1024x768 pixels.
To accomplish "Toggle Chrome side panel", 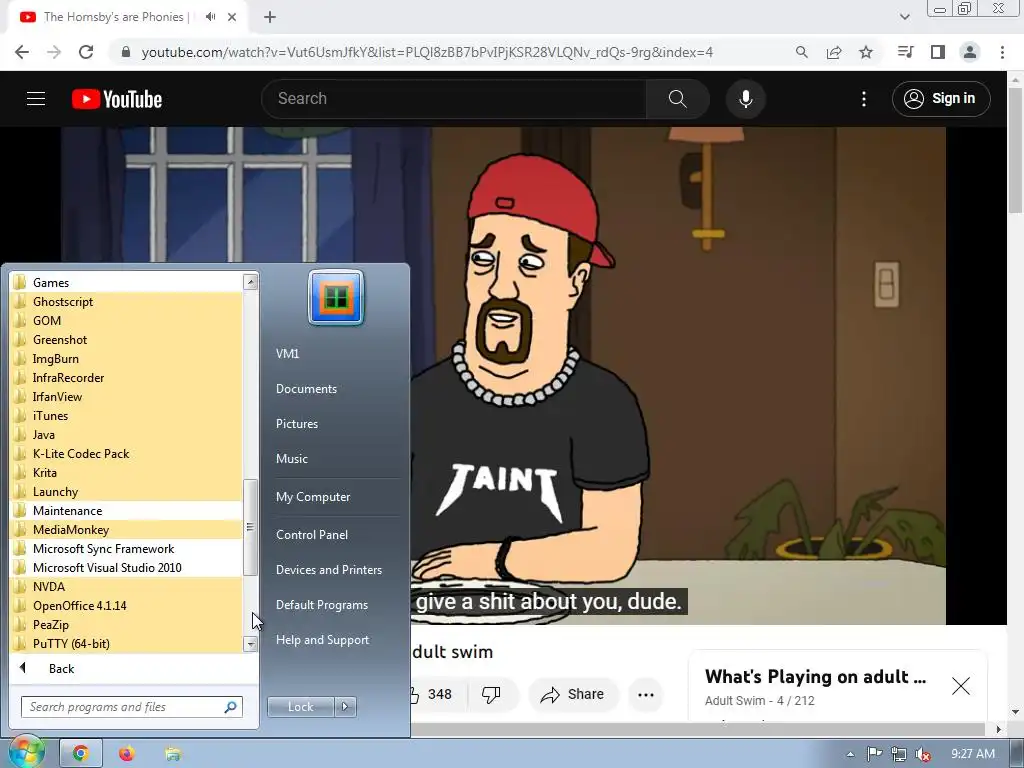I will (x=938, y=52).
